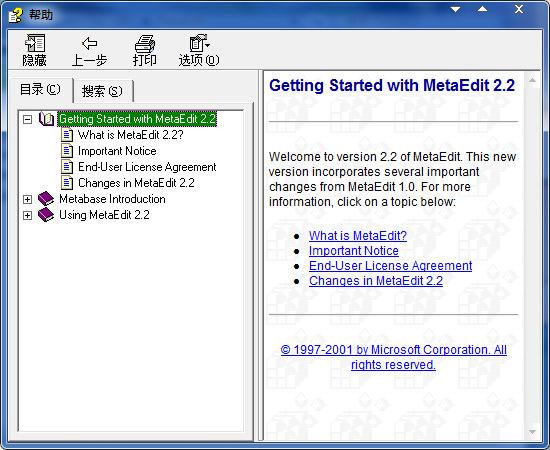550x450 pixels.
Task: Select What is MetaEdit 2.2? in the tree
Action: pyautogui.click(x=130, y=135)
